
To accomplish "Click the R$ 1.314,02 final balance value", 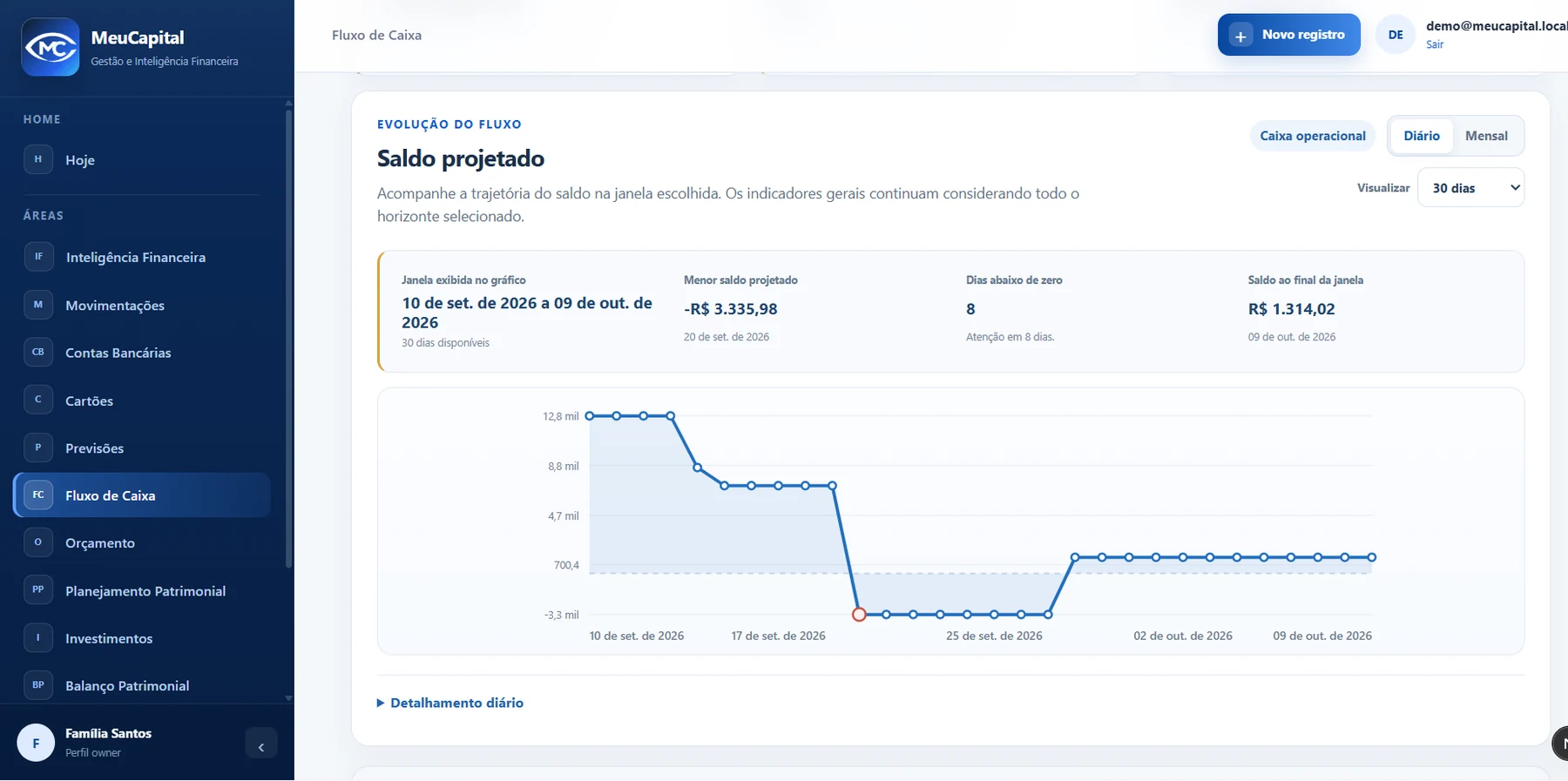I will click(1291, 309).
